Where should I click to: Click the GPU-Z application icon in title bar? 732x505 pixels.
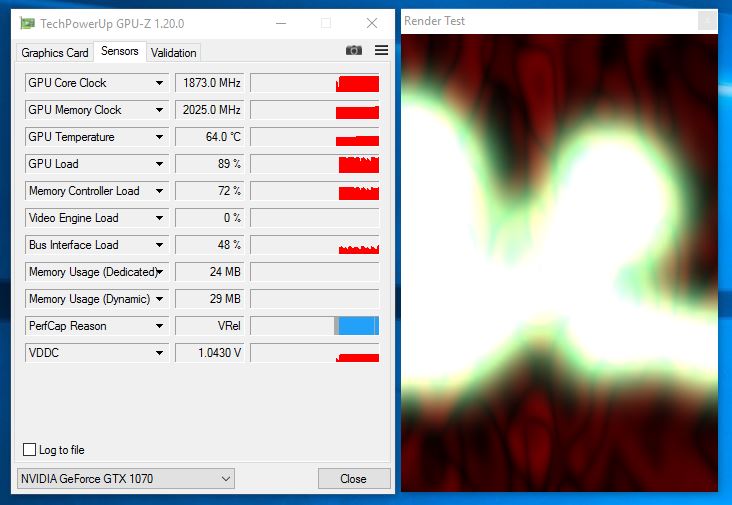point(28,23)
